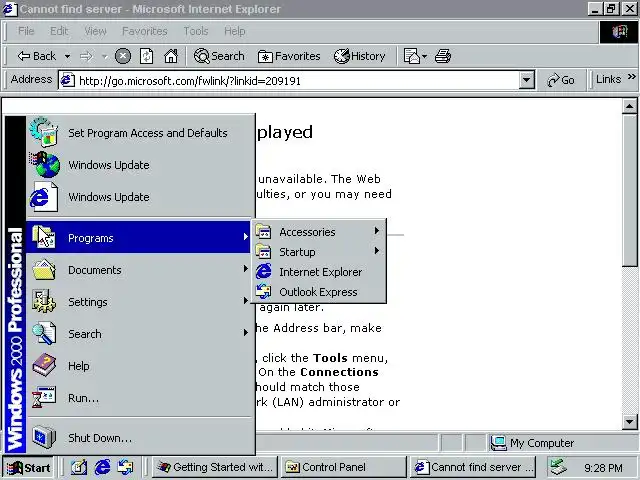
Task: Open Settings in the Start menu
Action: (139, 302)
